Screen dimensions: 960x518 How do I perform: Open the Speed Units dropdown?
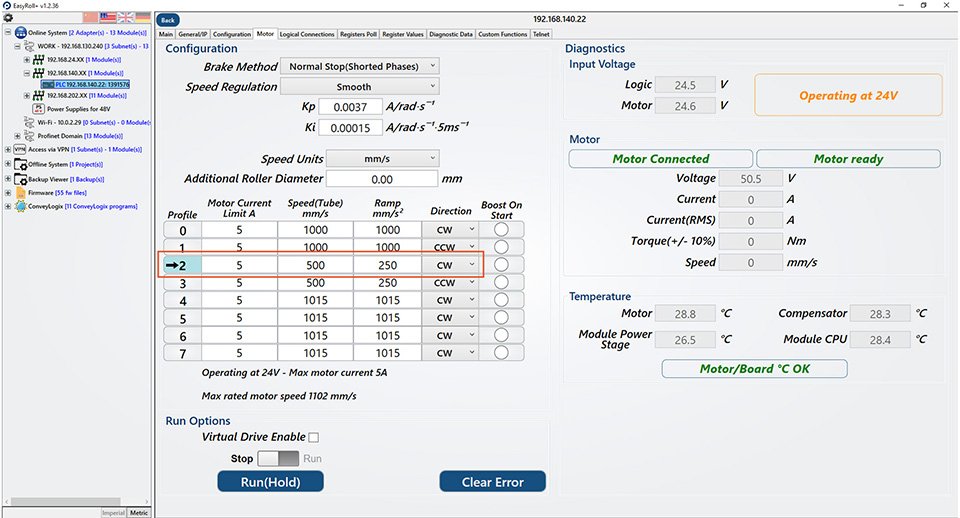pos(383,158)
